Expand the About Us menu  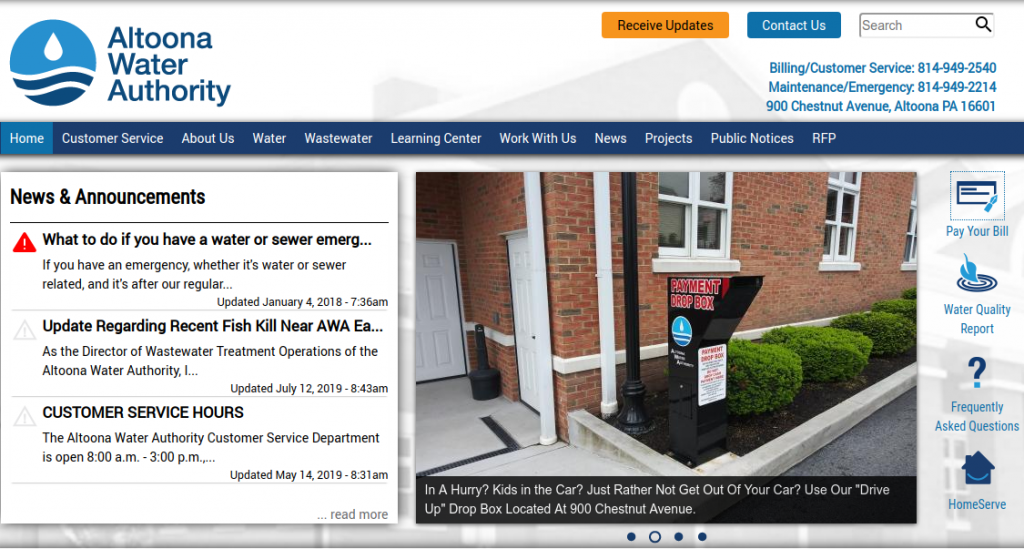click(x=207, y=139)
